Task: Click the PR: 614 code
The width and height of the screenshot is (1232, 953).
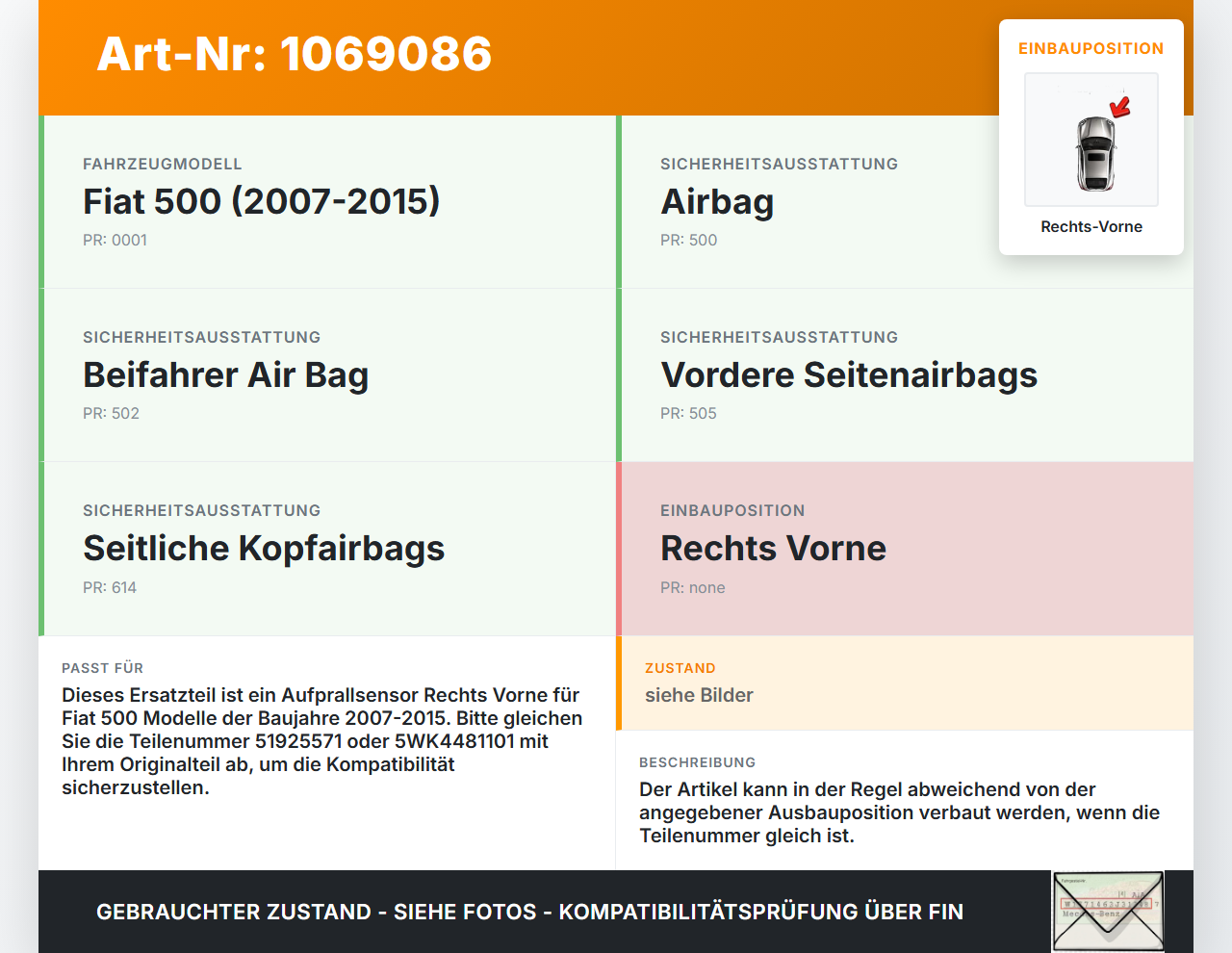Action: click(x=110, y=587)
